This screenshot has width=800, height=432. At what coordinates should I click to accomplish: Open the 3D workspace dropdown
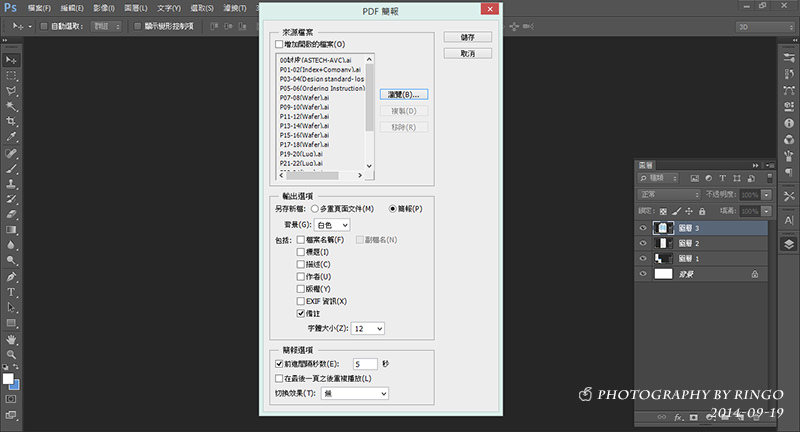coord(765,27)
